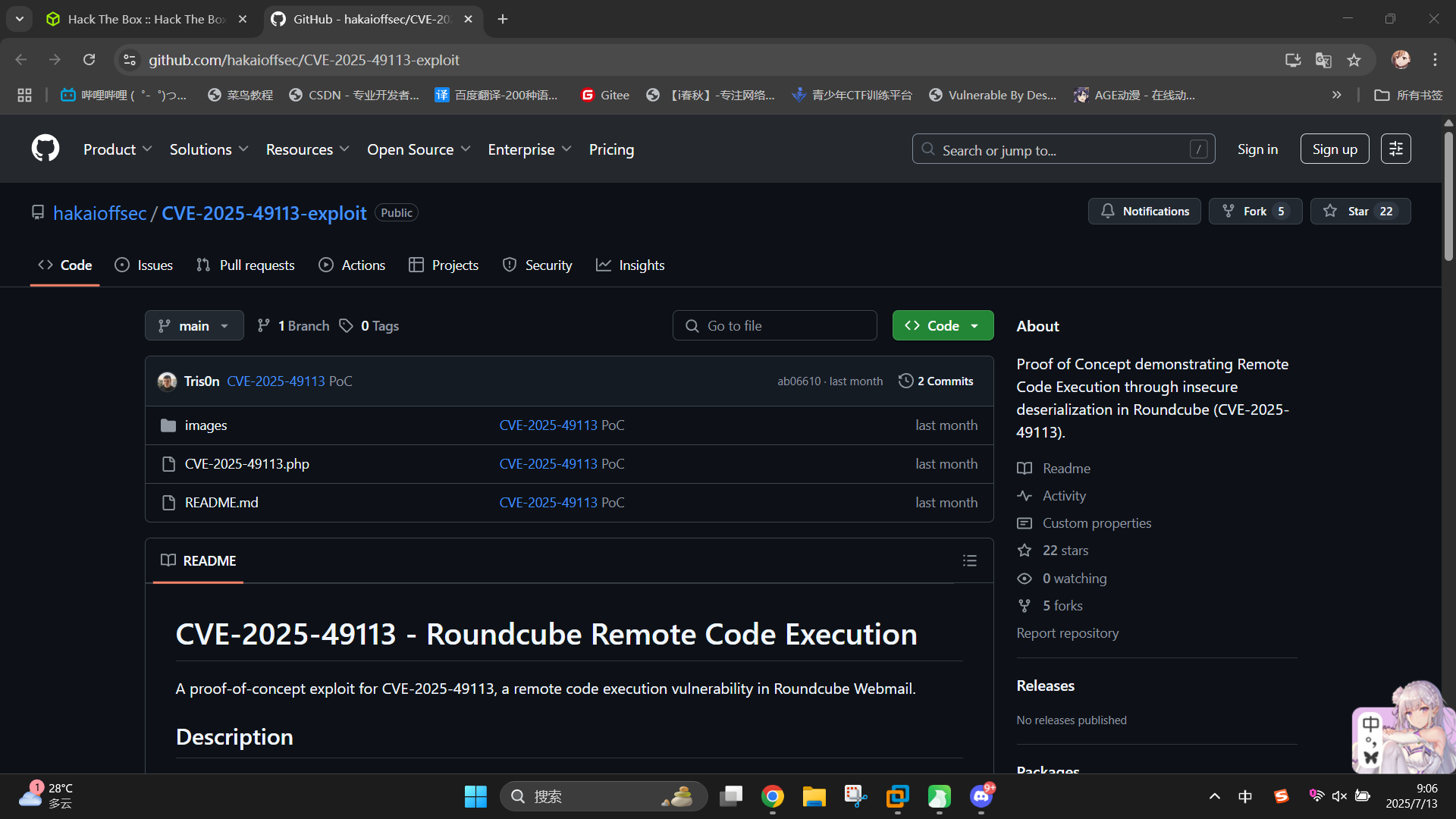Expand the Product navigation menu
Image resolution: width=1456 pixels, height=819 pixels.
tap(118, 149)
